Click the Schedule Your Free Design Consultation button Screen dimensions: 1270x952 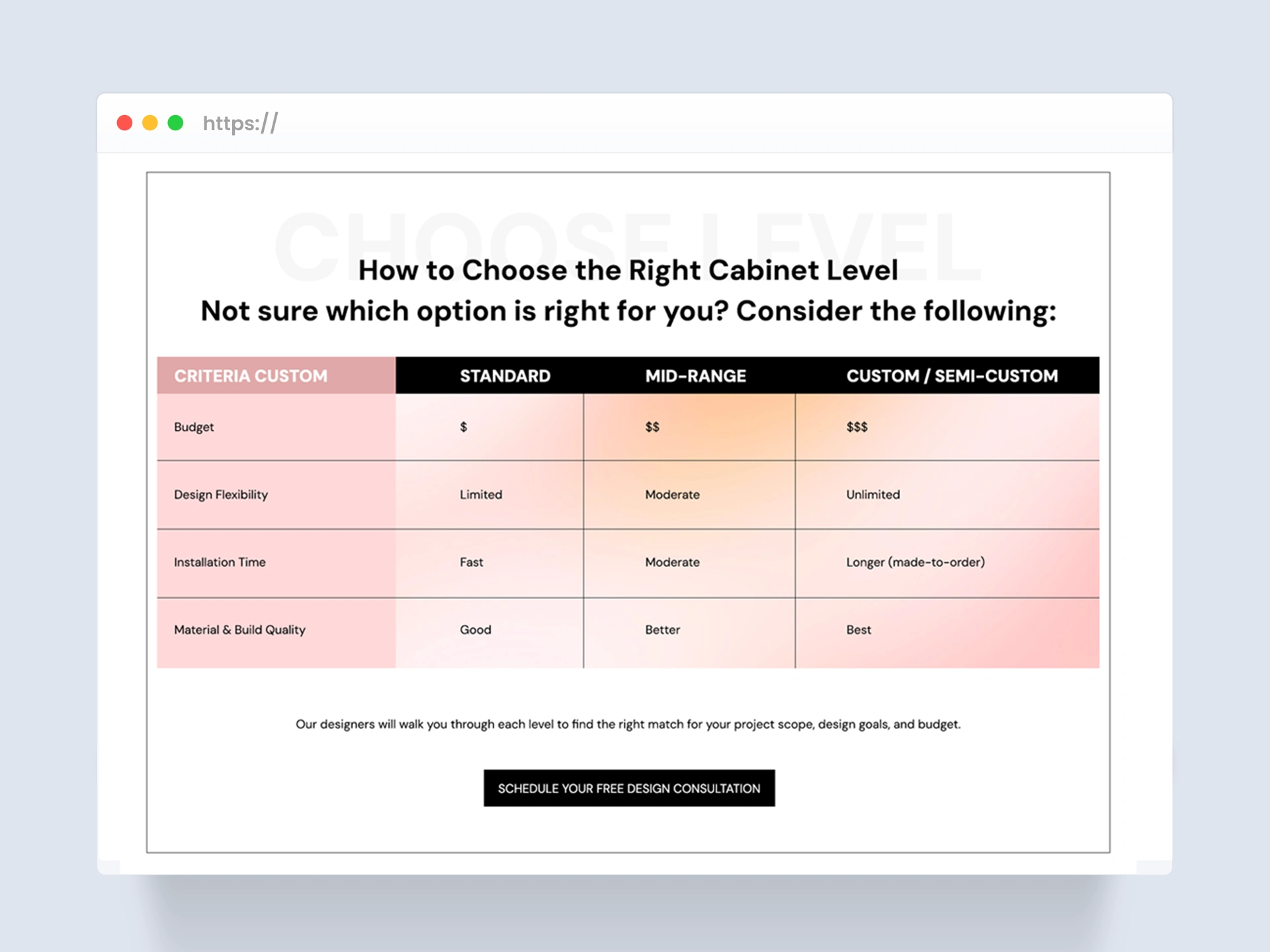coord(628,788)
